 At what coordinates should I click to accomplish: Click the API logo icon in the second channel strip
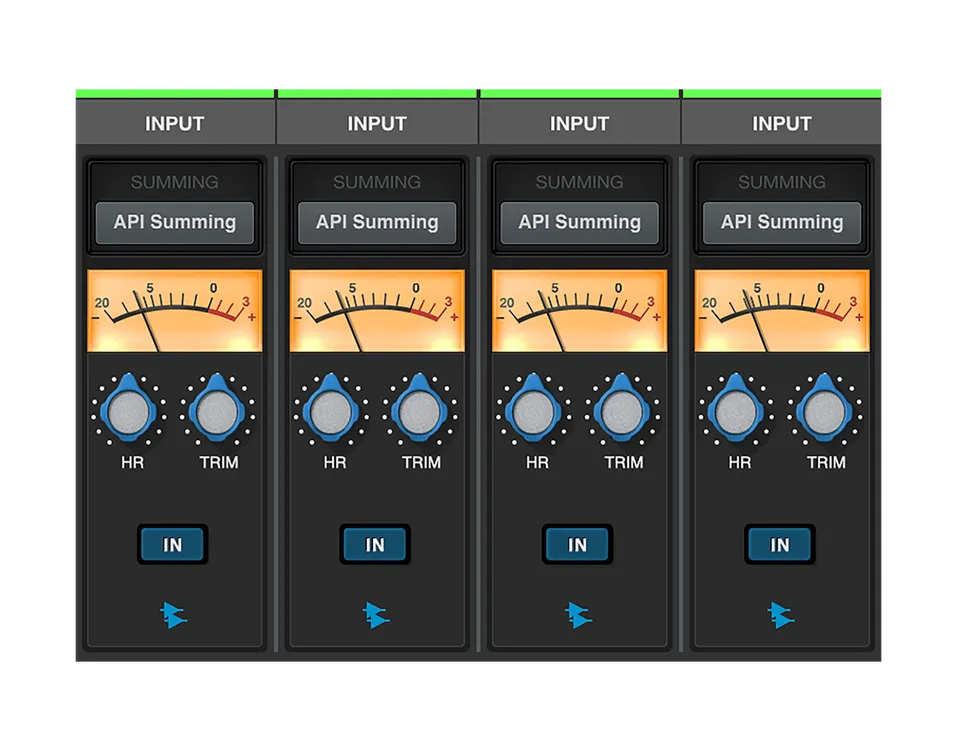[376, 615]
